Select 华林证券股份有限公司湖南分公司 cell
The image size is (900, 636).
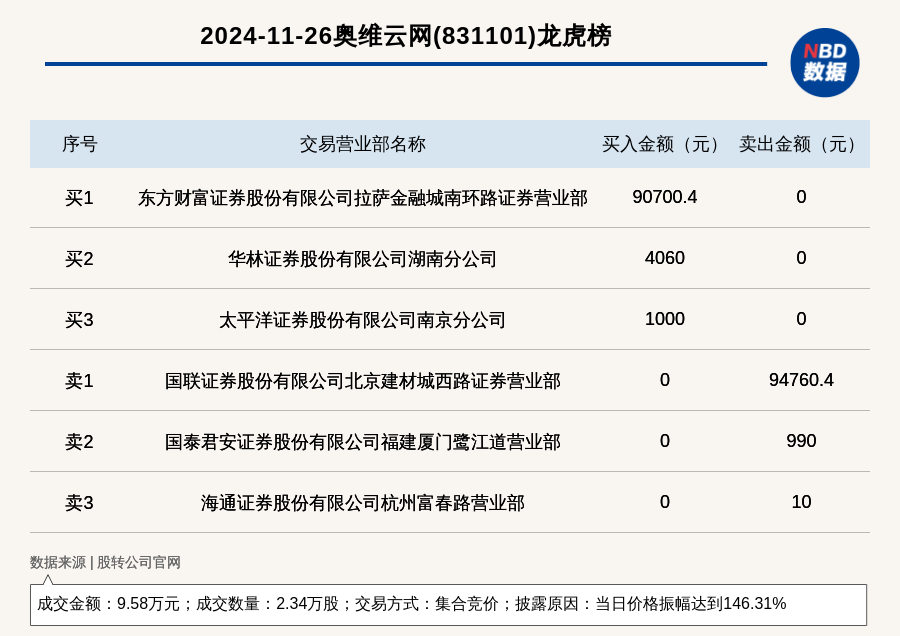[363, 259]
